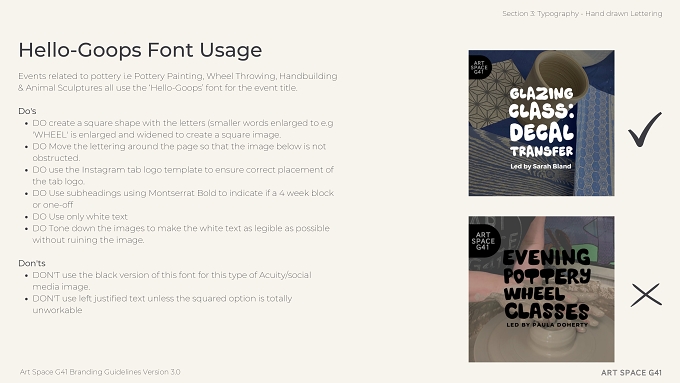
Task: Click the Section 3 Typography header text
Action: click(582, 13)
